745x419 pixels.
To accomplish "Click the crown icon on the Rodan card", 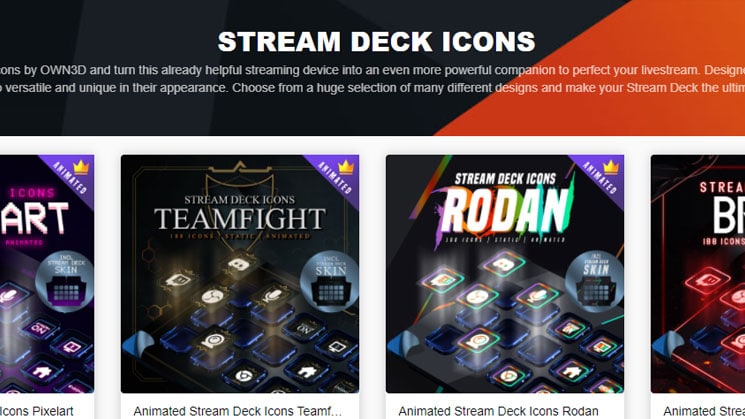I will click(611, 167).
